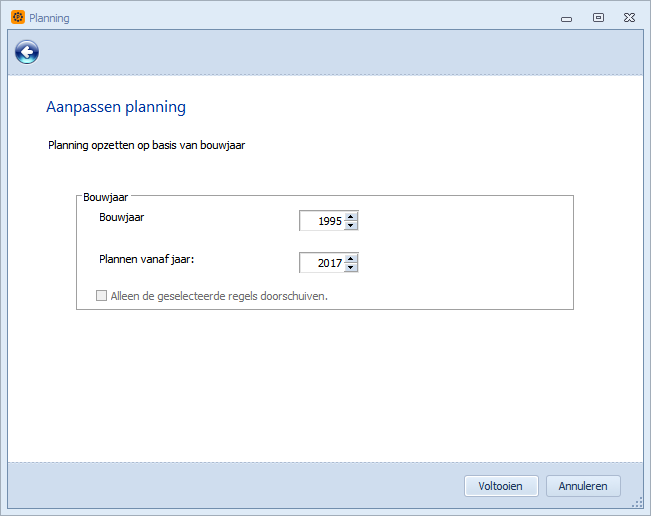Grab the resize grip in the window corner
The image size is (651, 516).
point(637,503)
